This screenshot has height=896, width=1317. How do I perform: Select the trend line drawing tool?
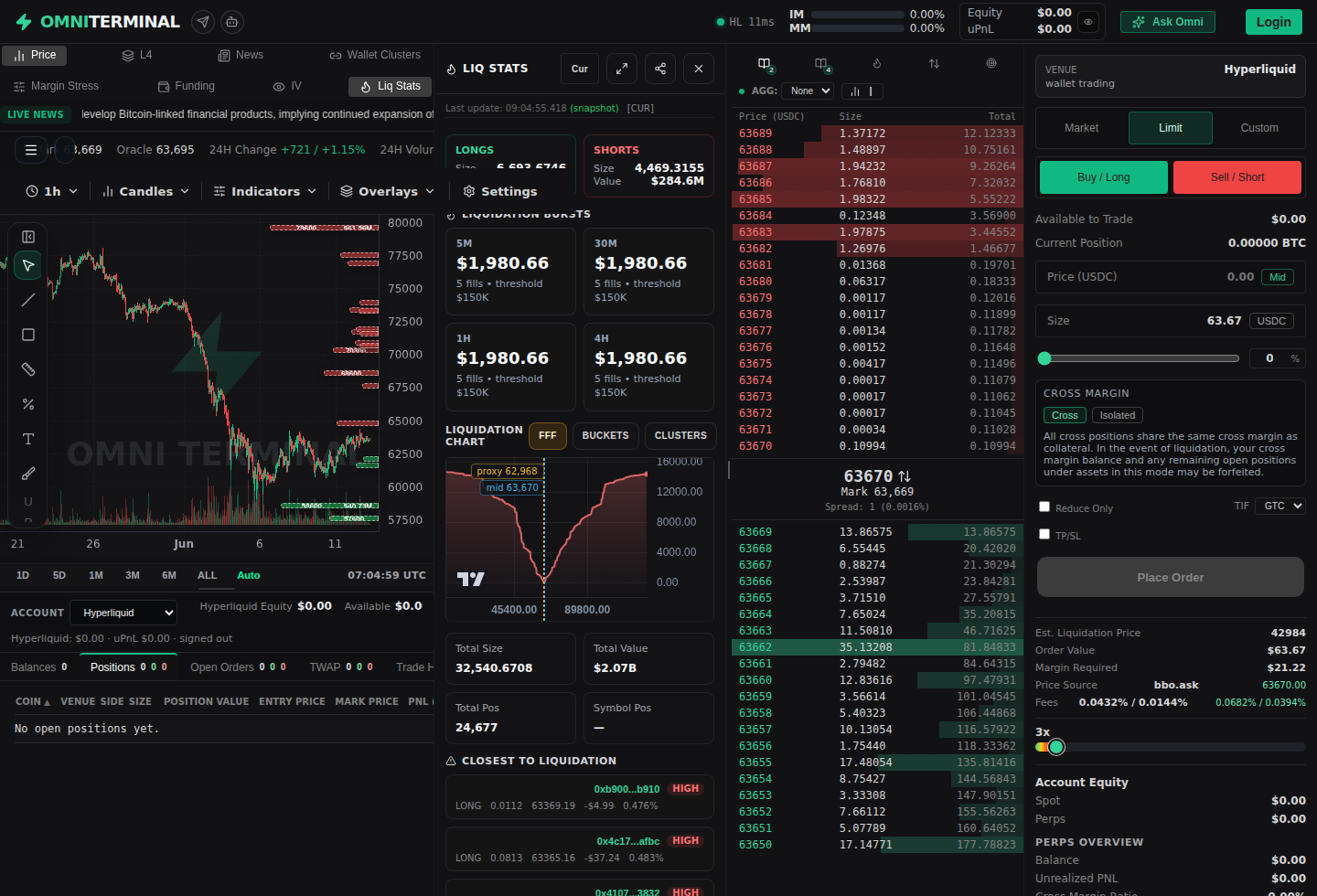point(28,300)
